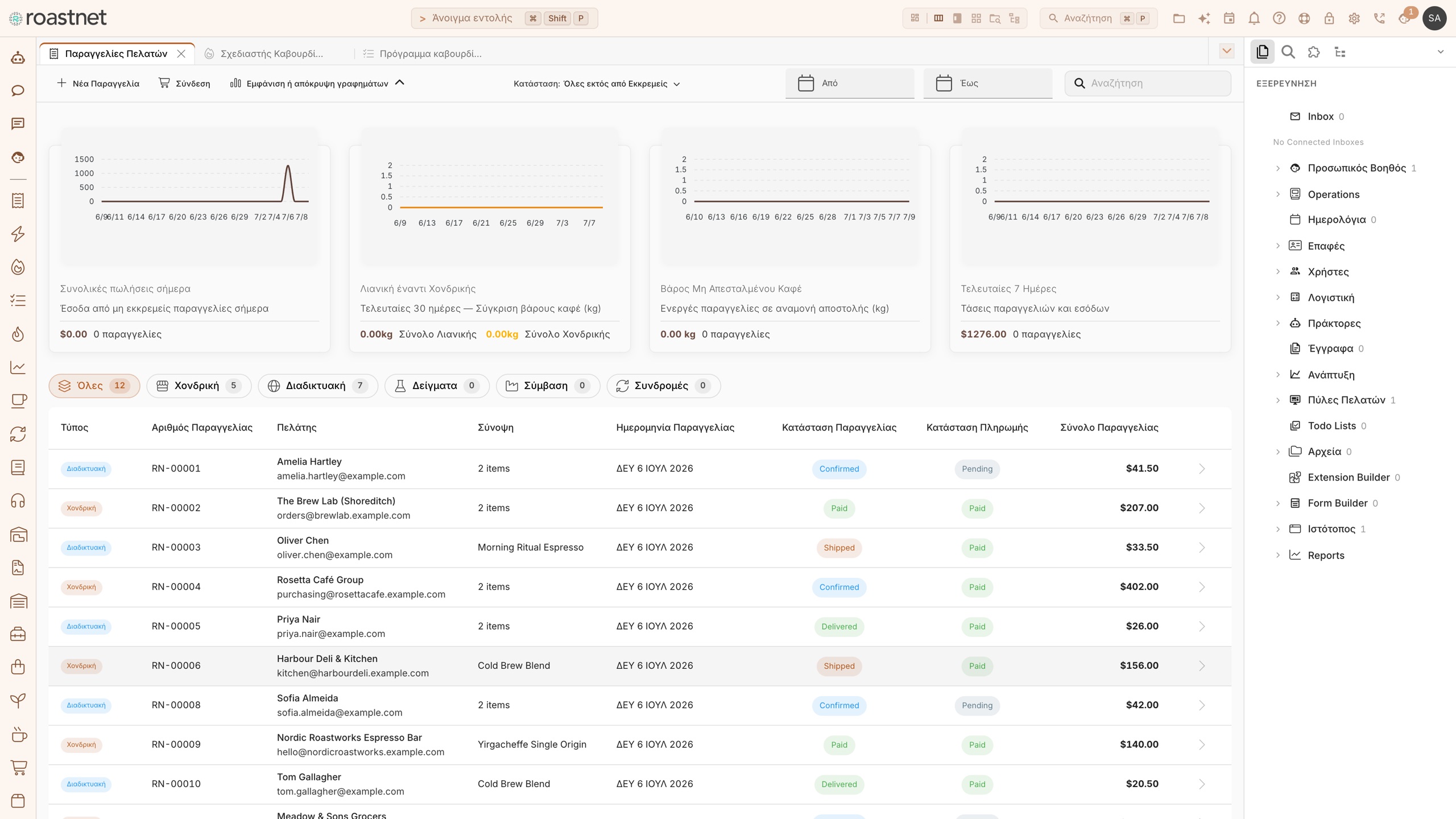Click the Σύνδεση button
The height and width of the screenshot is (819, 1456).
(184, 84)
